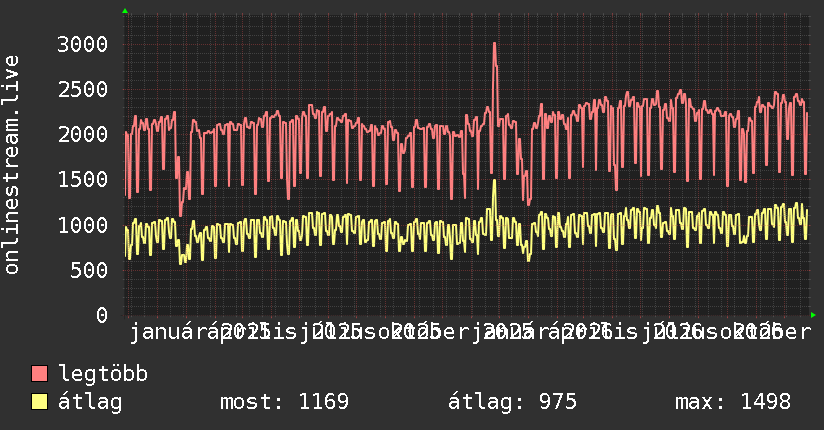Click the 3000 y-axis label
Image resolution: width=824 pixels, height=430 pixels.
coord(83,44)
